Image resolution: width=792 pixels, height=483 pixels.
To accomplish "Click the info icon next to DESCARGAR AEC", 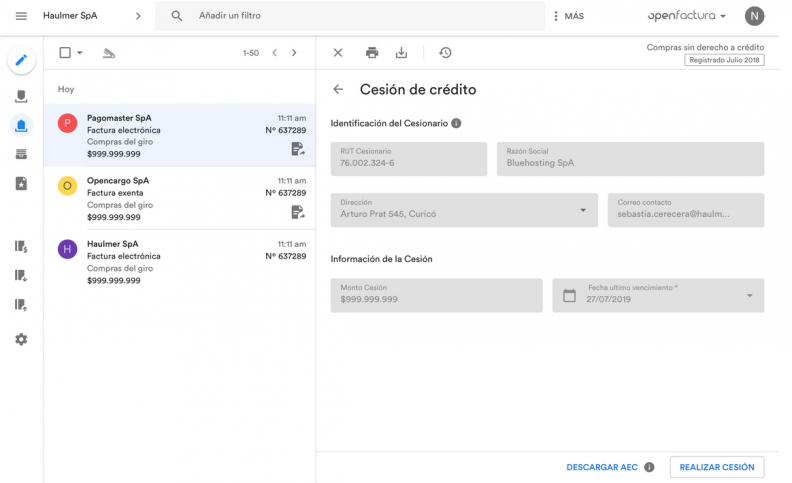I will point(650,467).
